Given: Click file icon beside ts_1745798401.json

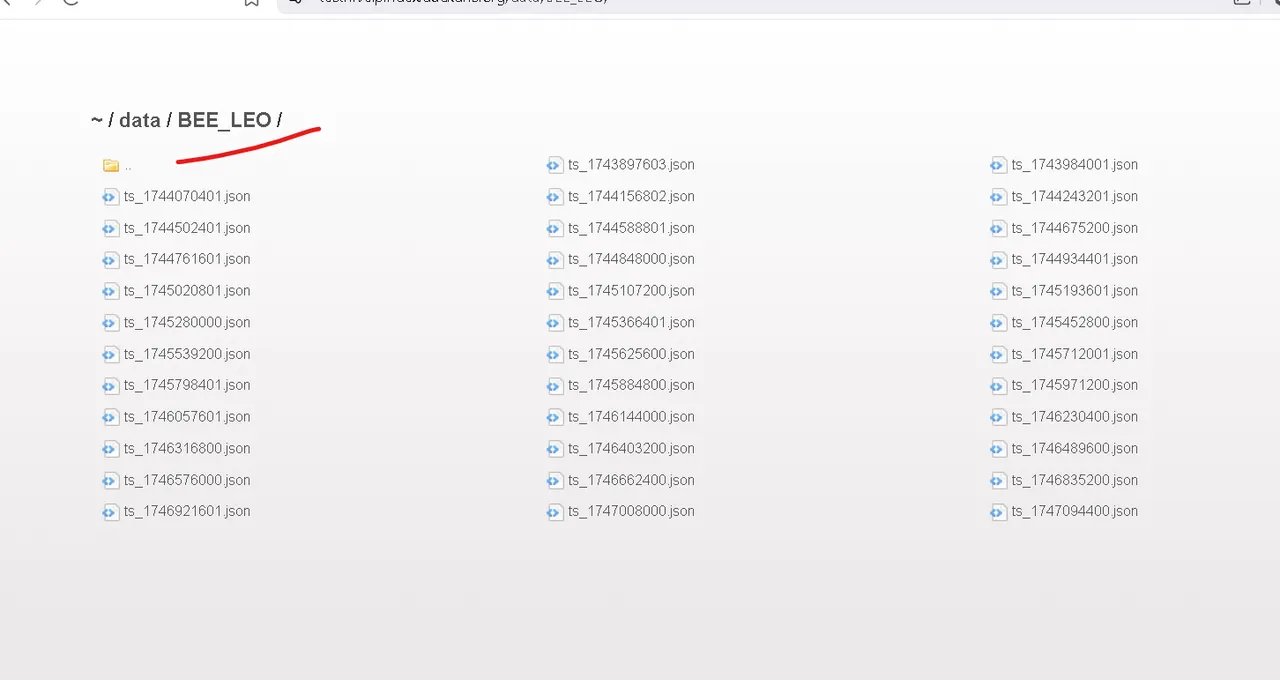Looking at the screenshot, I should (110, 386).
